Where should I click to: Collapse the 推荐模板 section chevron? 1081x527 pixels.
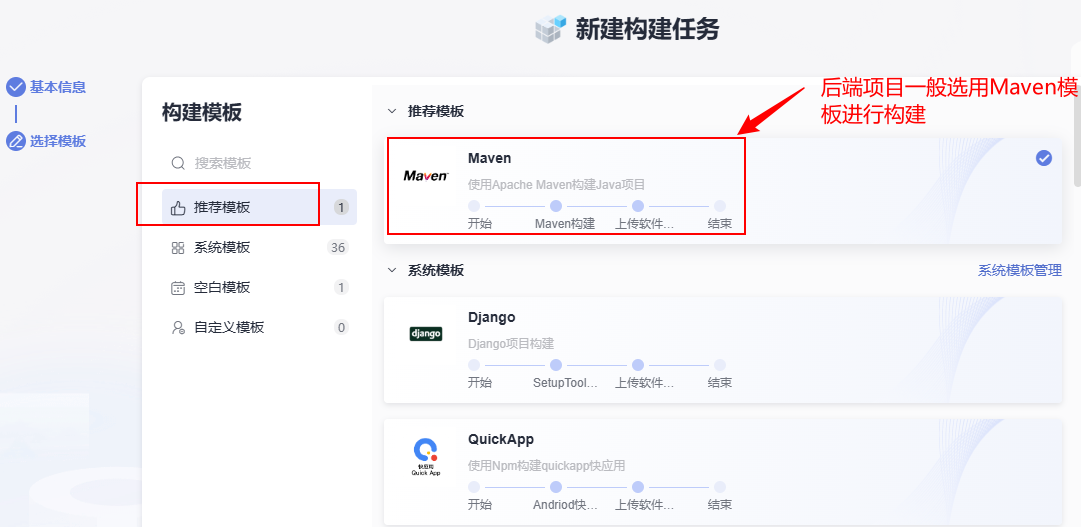click(x=392, y=111)
